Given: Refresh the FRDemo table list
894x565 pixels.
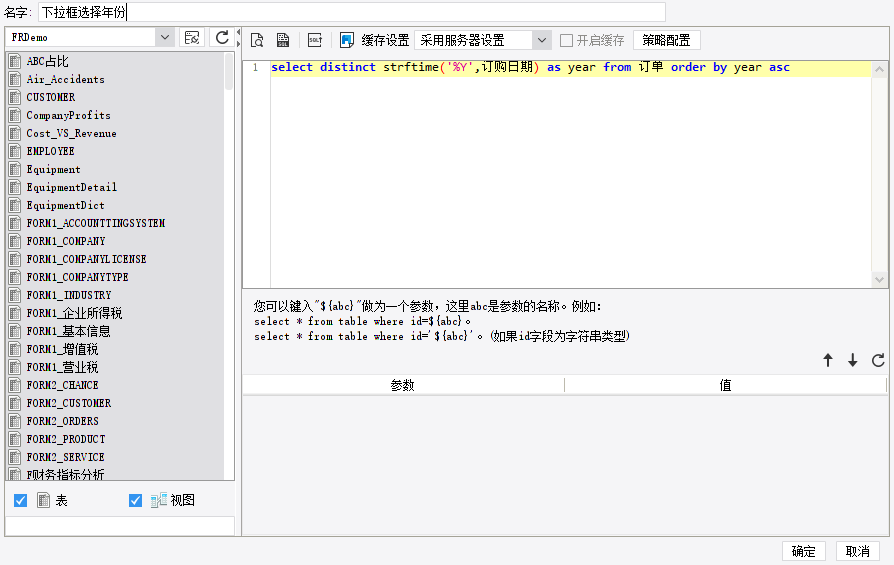Looking at the screenshot, I should pyautogui.click(x=222, y=38).
